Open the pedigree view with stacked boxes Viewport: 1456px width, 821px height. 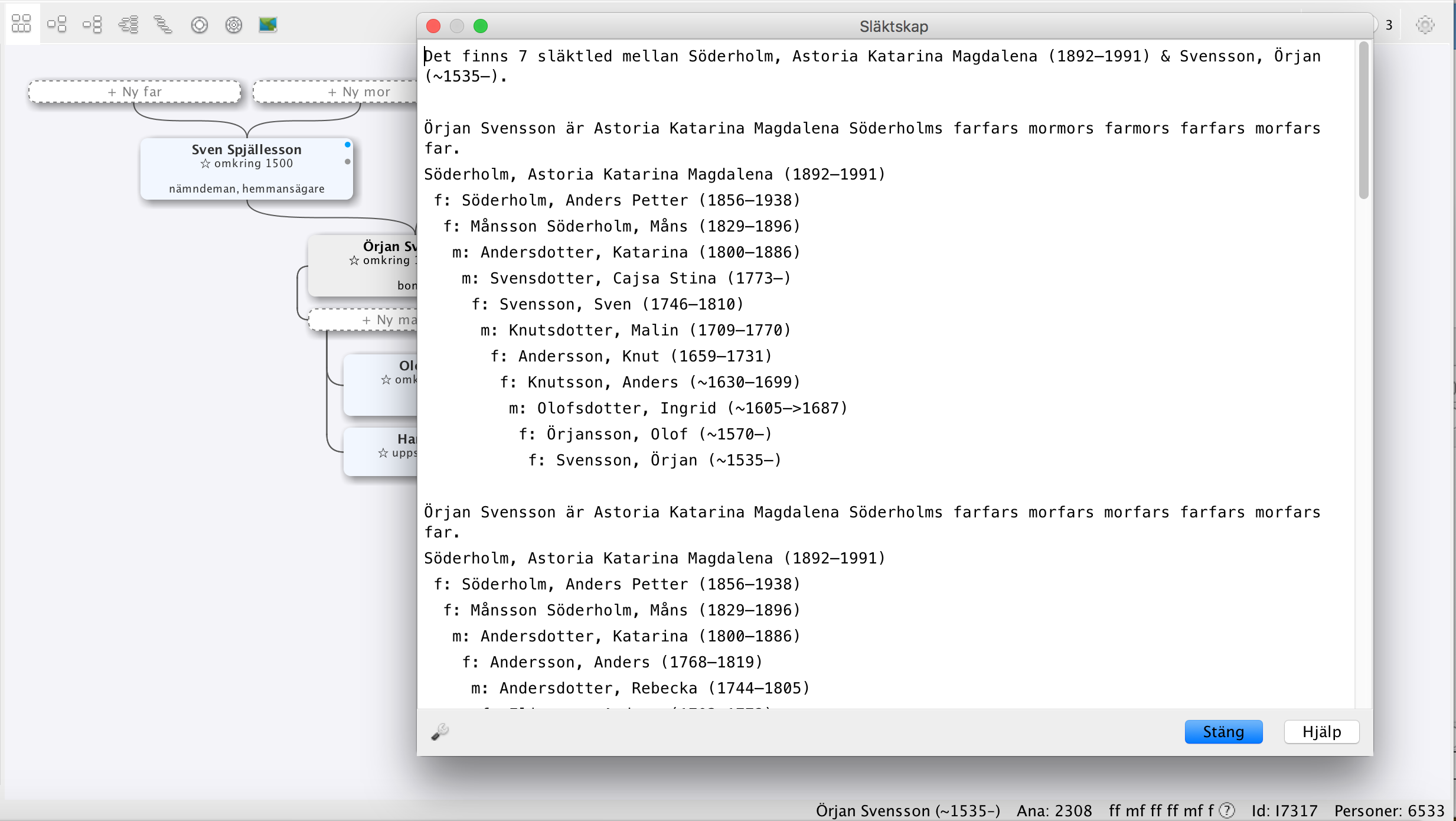93,24
